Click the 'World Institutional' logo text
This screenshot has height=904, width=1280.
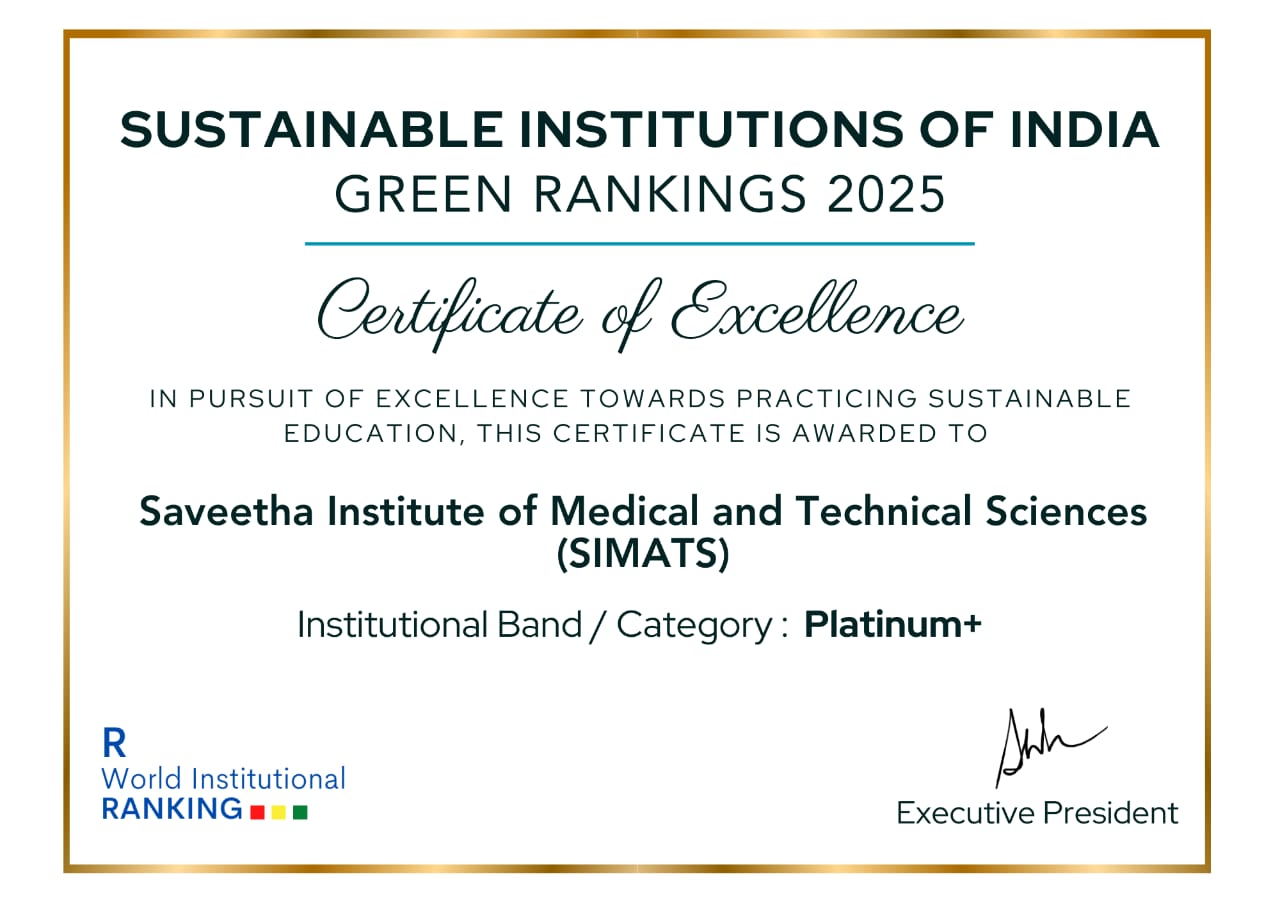coord(223,778)
